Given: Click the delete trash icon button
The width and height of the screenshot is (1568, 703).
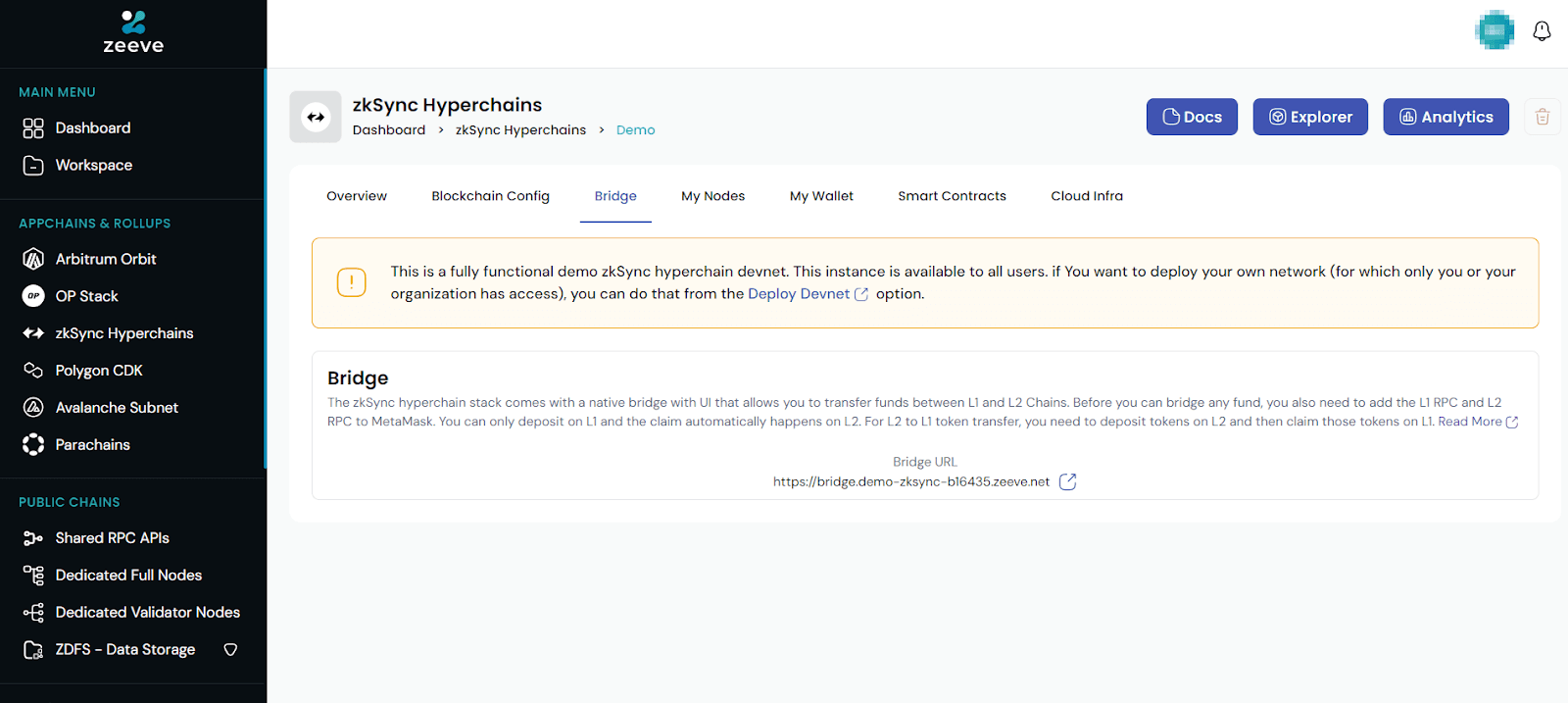Looking at the screenshot, I should [1542, 117].
